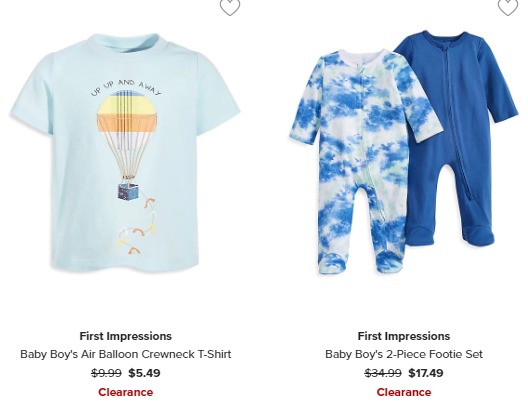
Task: Click First Impressions brand above the T-Shirt title
Action: tap(126, 336)
